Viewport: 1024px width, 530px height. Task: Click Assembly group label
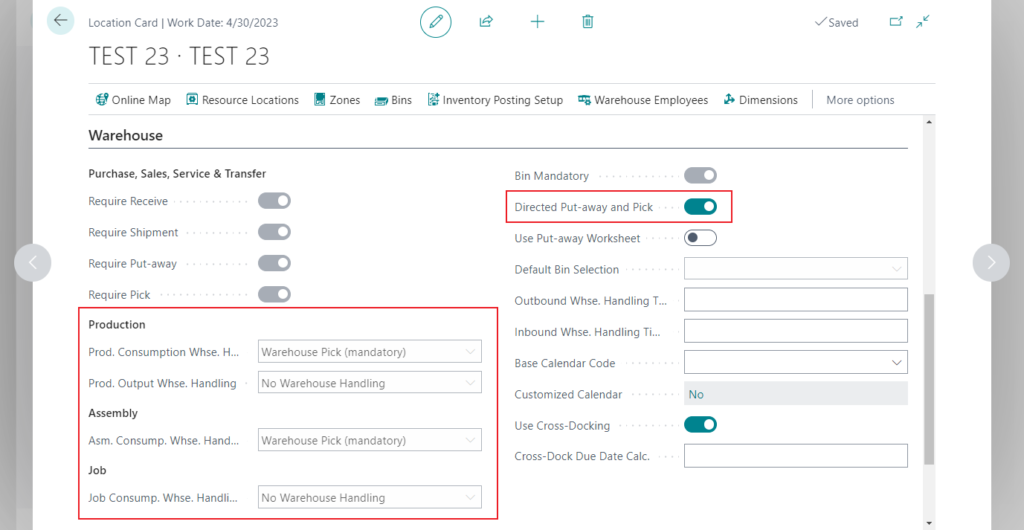click(113, 413)
